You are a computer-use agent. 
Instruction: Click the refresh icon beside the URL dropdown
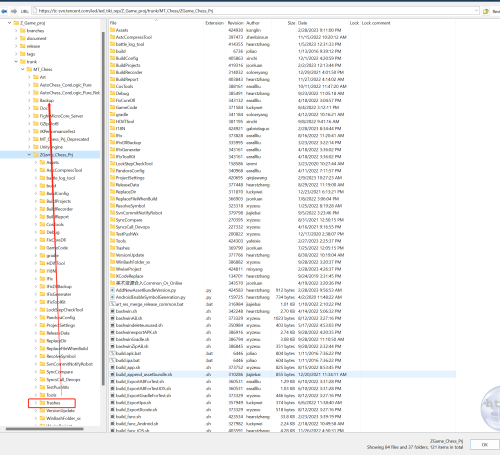click(486, 11)
